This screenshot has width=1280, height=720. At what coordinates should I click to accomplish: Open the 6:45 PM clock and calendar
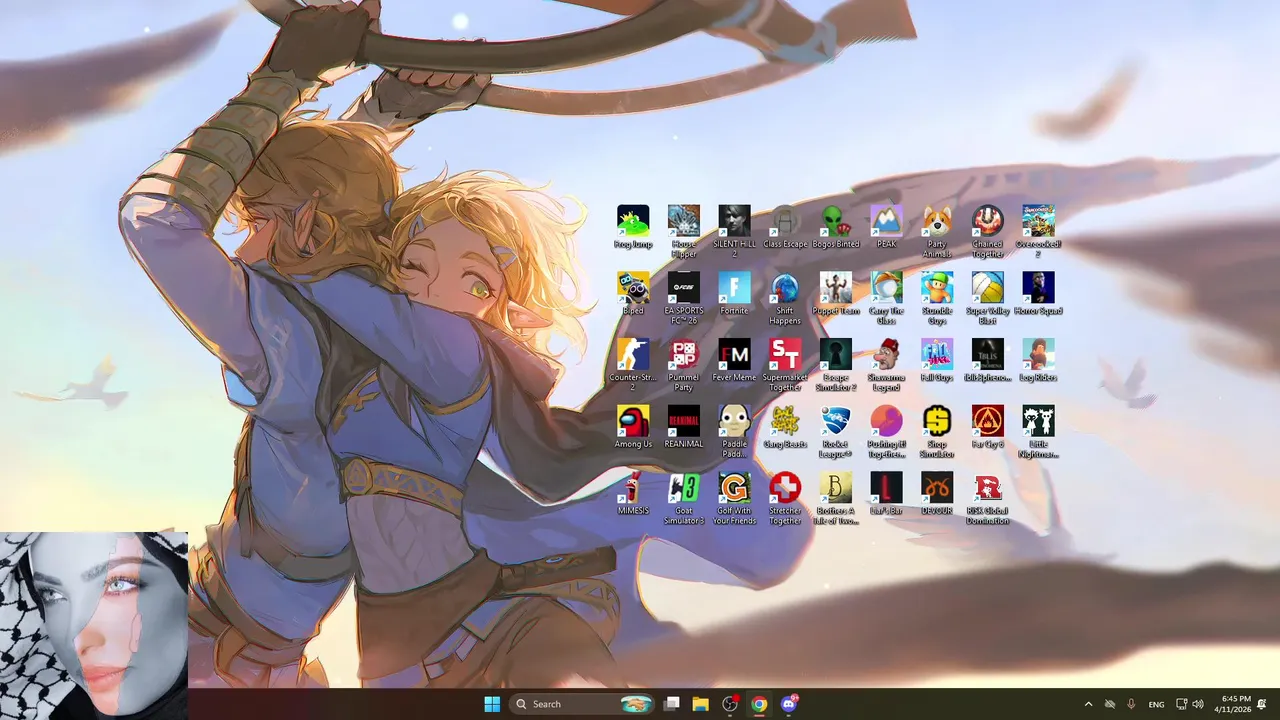1232,704
